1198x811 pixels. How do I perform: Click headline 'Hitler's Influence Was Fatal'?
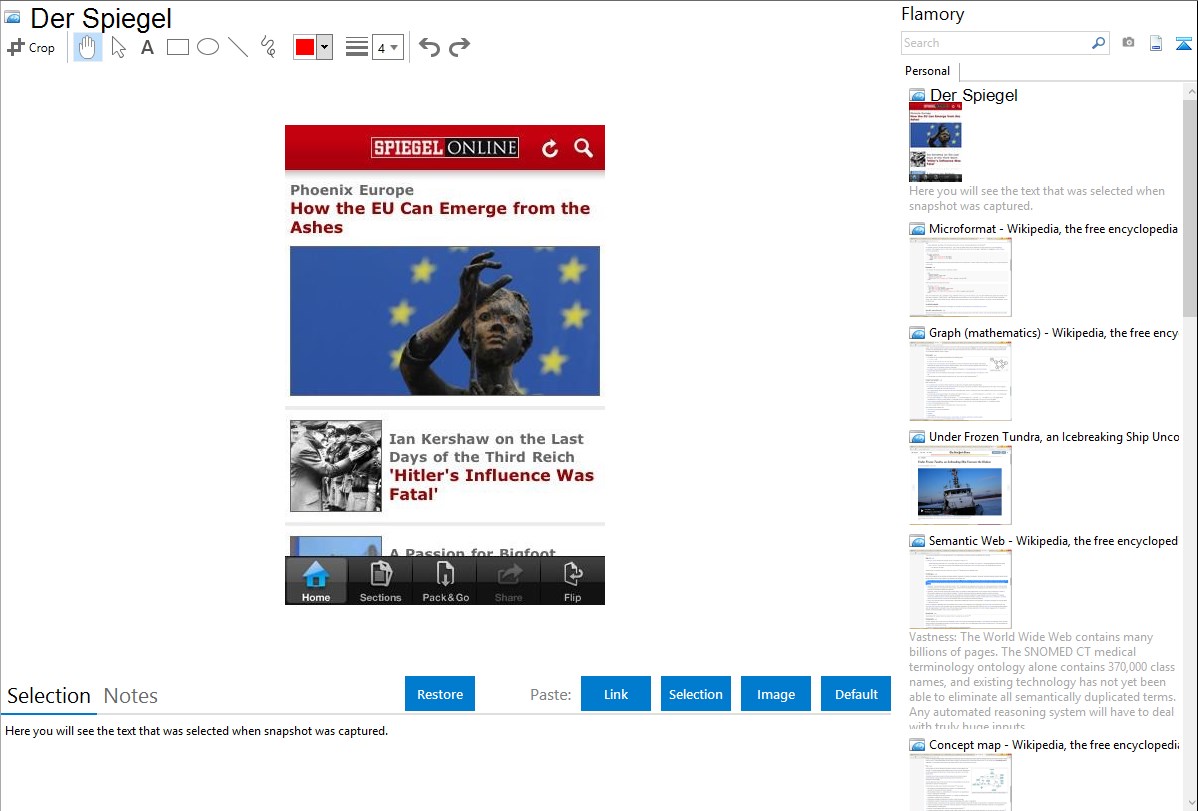point(491,485)
